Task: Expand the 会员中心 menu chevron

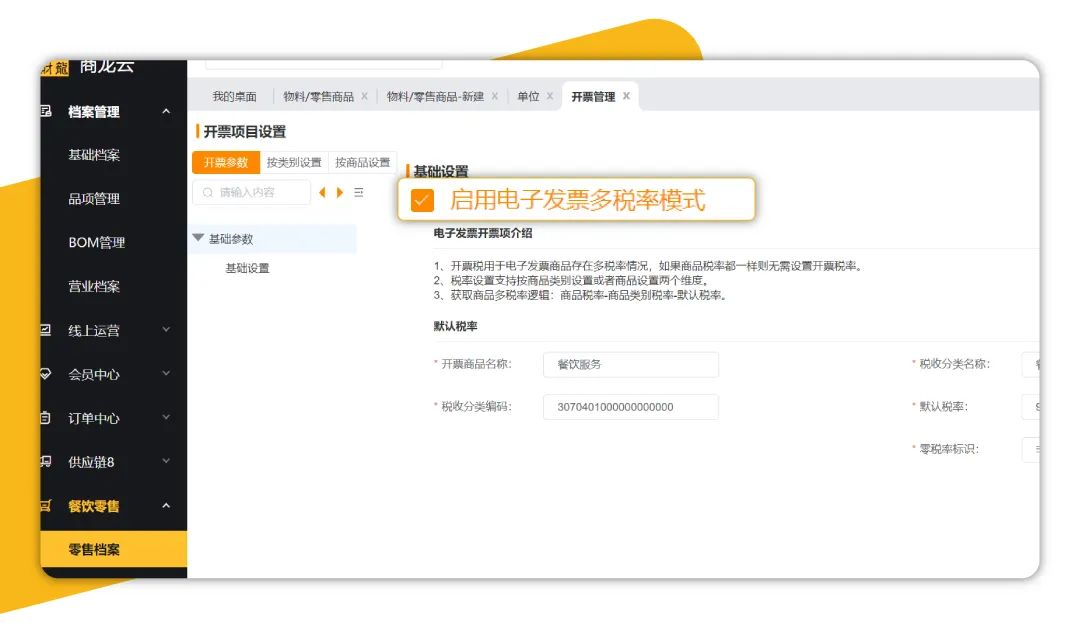Action: point(166,374)
